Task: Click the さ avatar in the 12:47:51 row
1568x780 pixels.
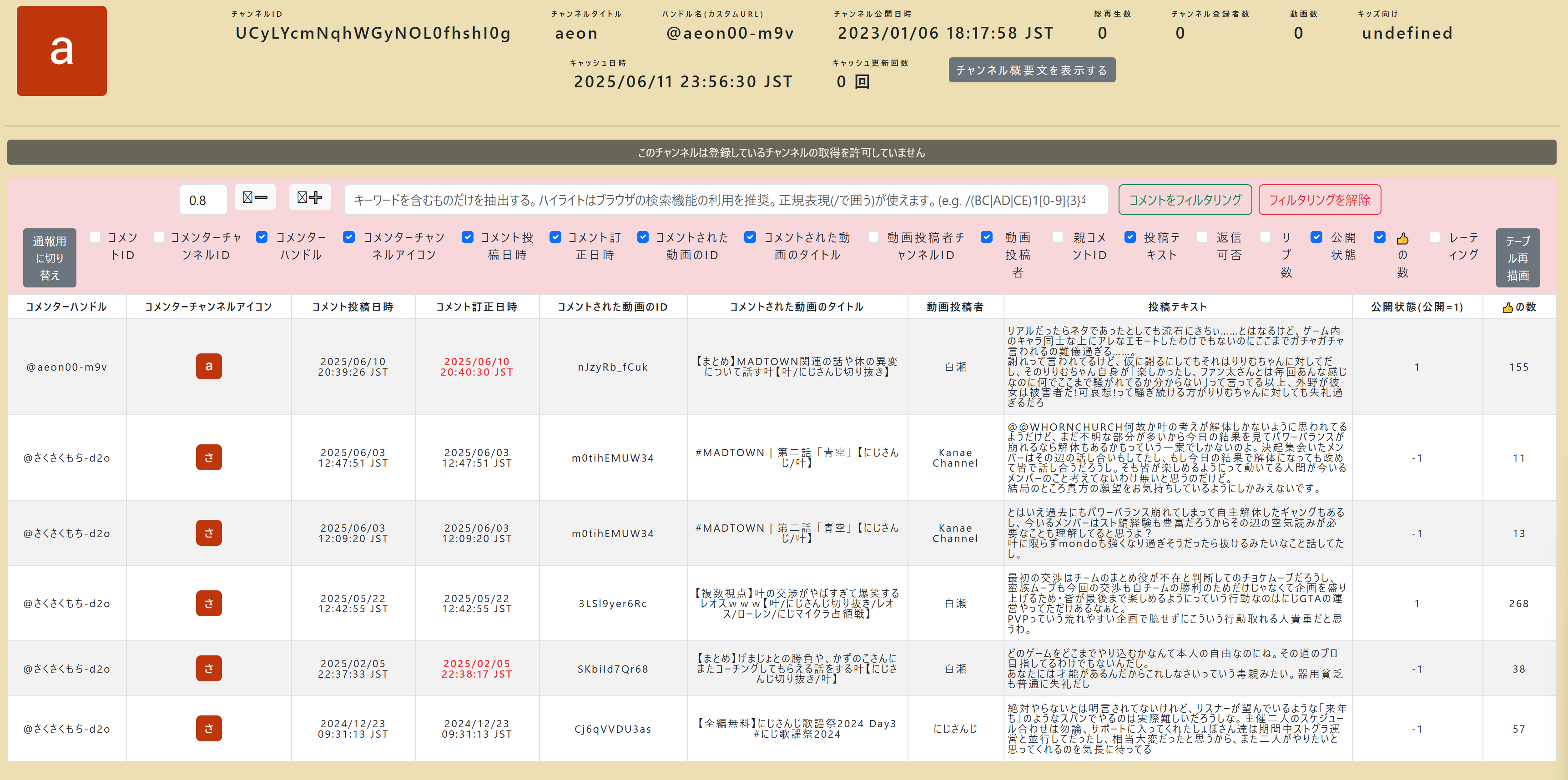Action: tap(209, 458)
